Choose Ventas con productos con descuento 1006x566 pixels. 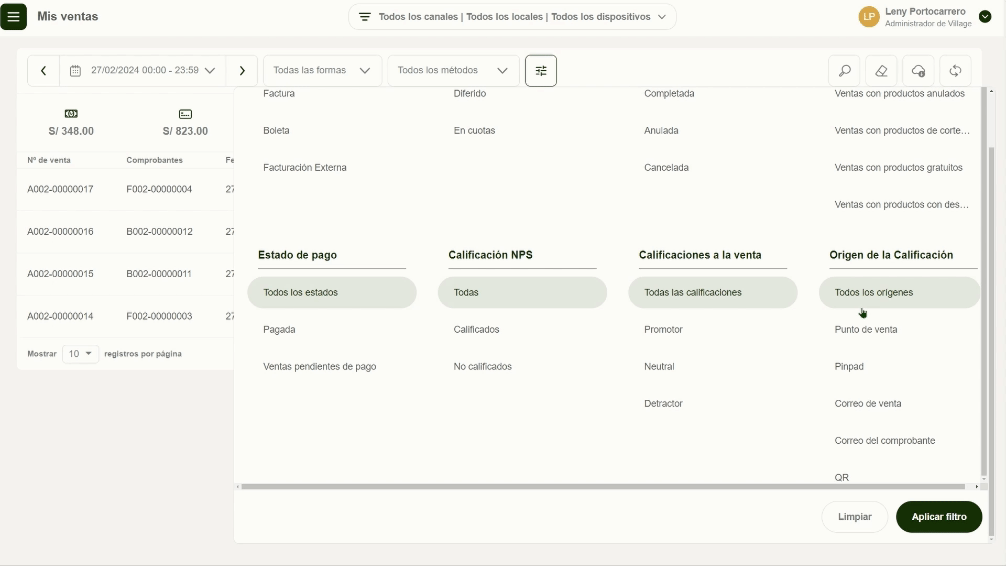point(901,205)
